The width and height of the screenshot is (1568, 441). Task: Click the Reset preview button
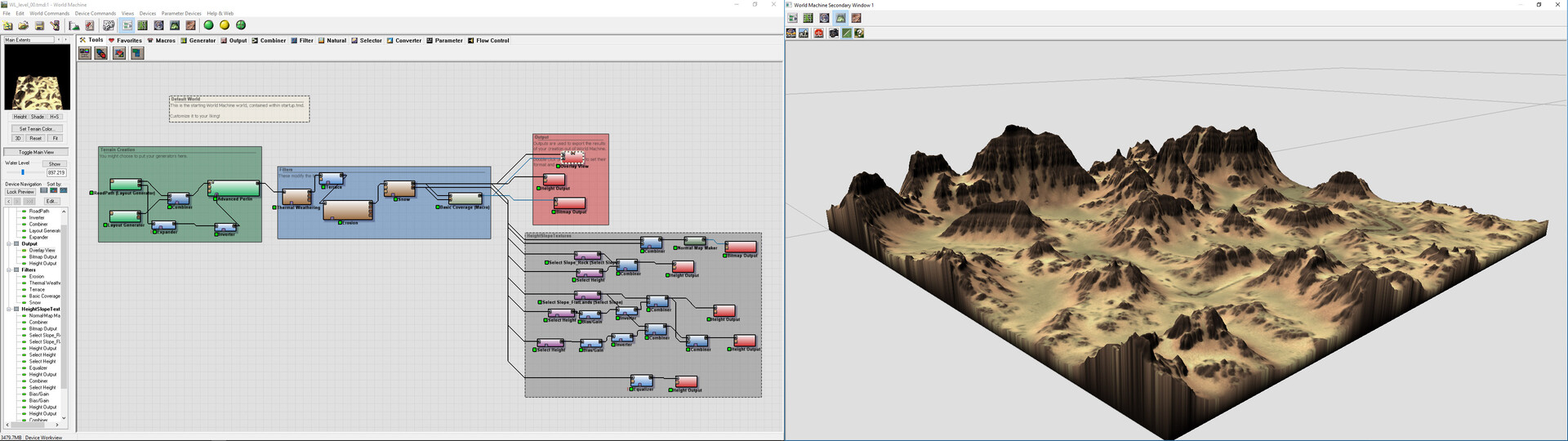point(35,138)
